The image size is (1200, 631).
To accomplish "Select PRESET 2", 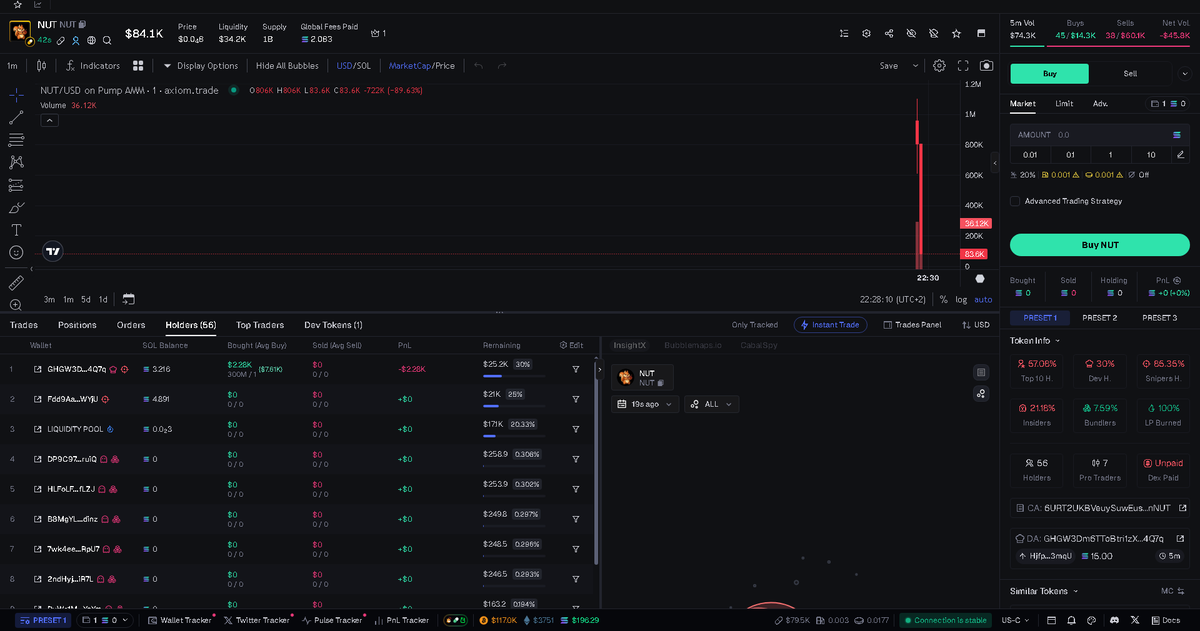I will point(1099,318).
